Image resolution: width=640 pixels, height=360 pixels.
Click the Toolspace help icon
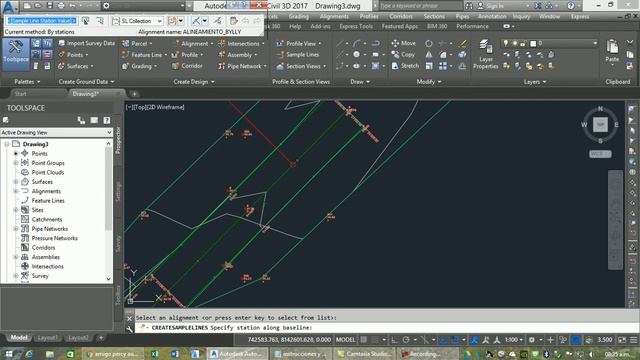click(107, 120)
